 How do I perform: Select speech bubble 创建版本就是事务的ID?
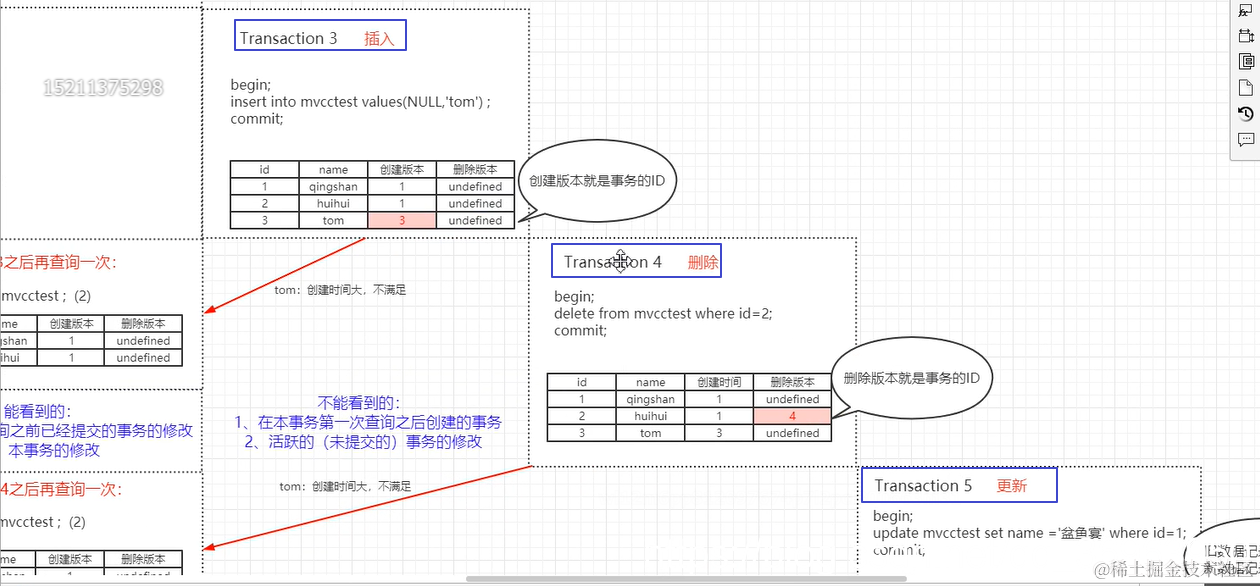point(596,181)
